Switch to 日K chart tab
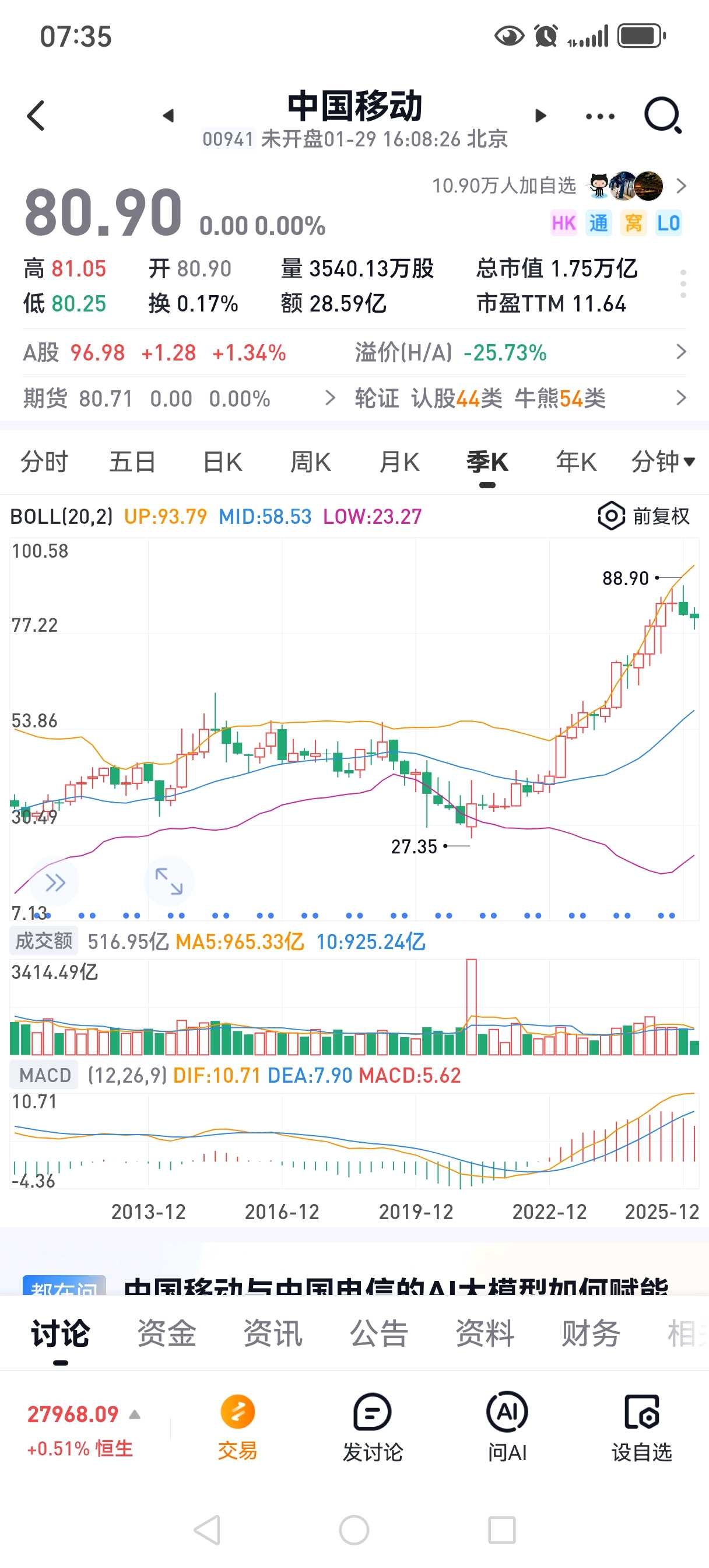Screen dimensions: 709x1568 pos(222,462)
